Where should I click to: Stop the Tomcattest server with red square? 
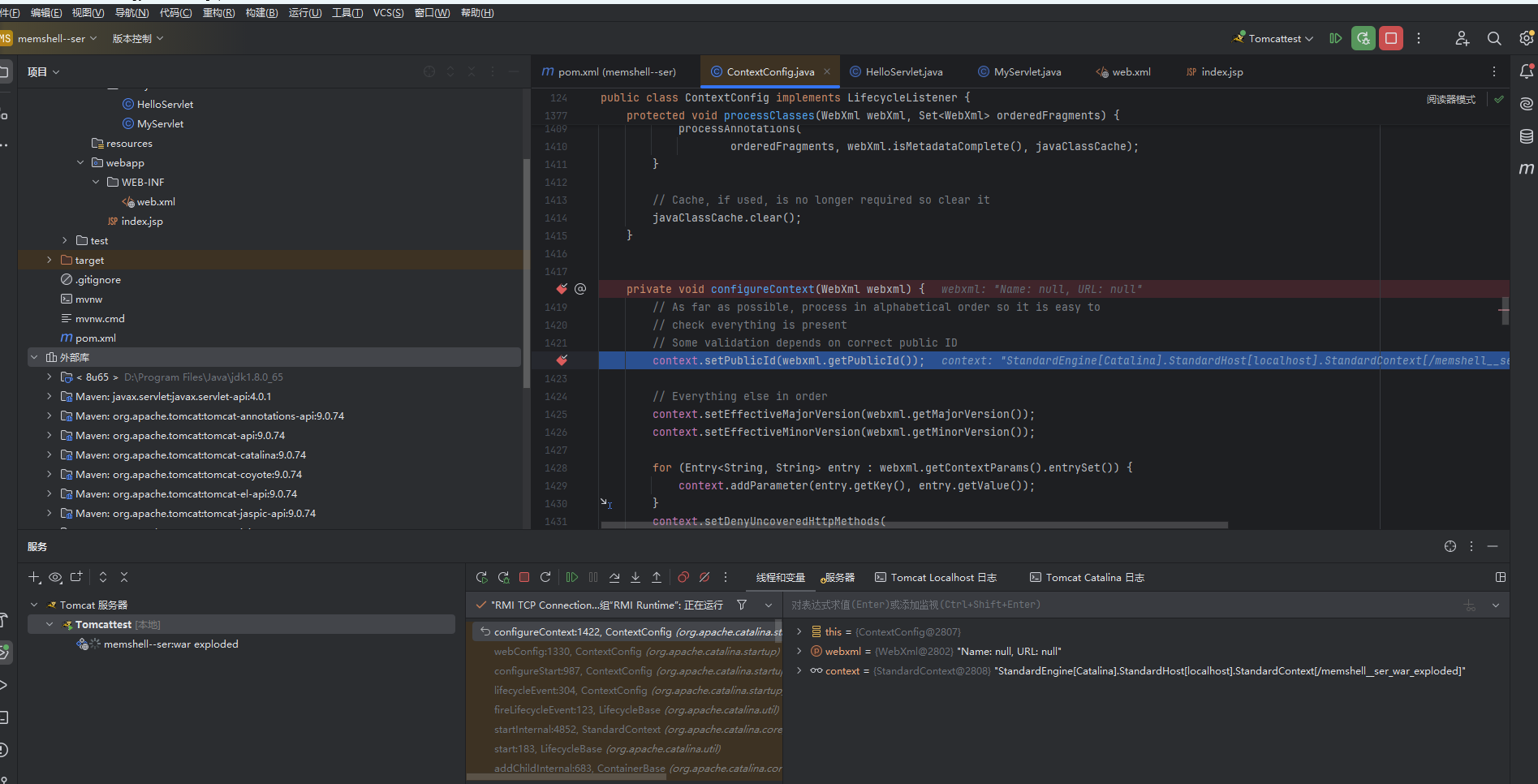[x=1390, y=38]
